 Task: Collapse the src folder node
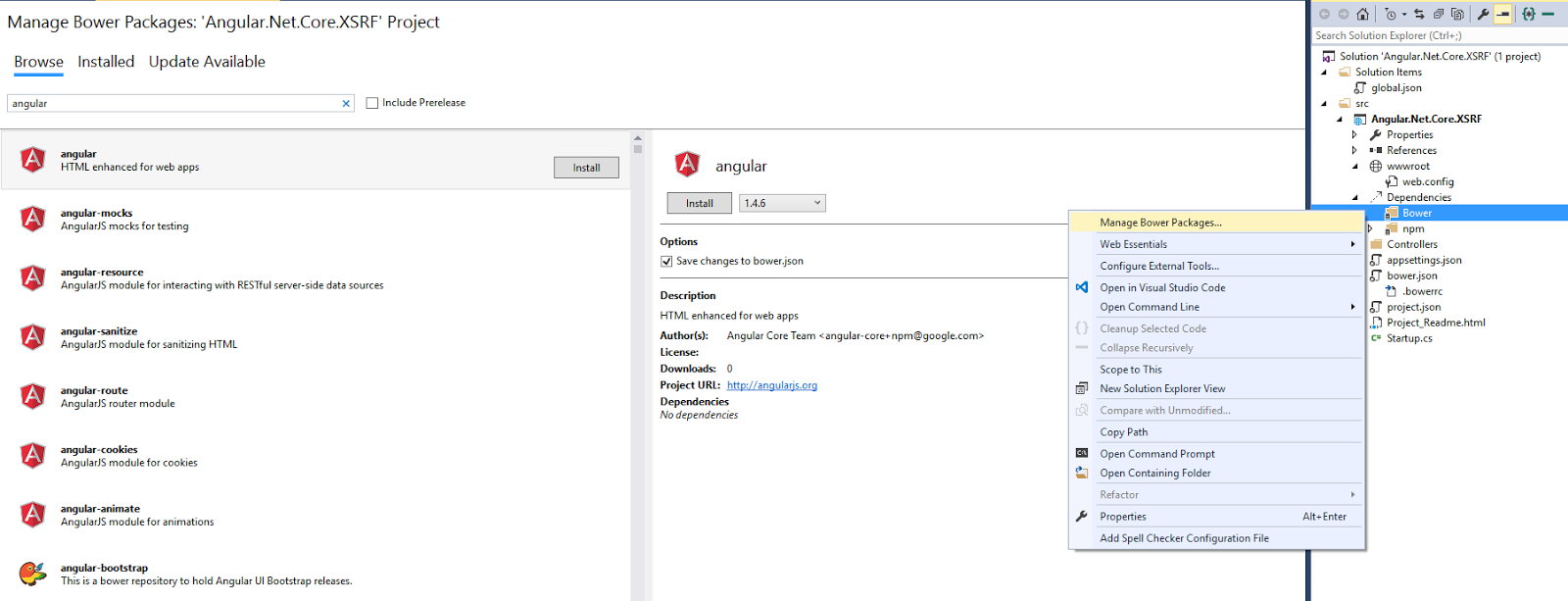1324,104
